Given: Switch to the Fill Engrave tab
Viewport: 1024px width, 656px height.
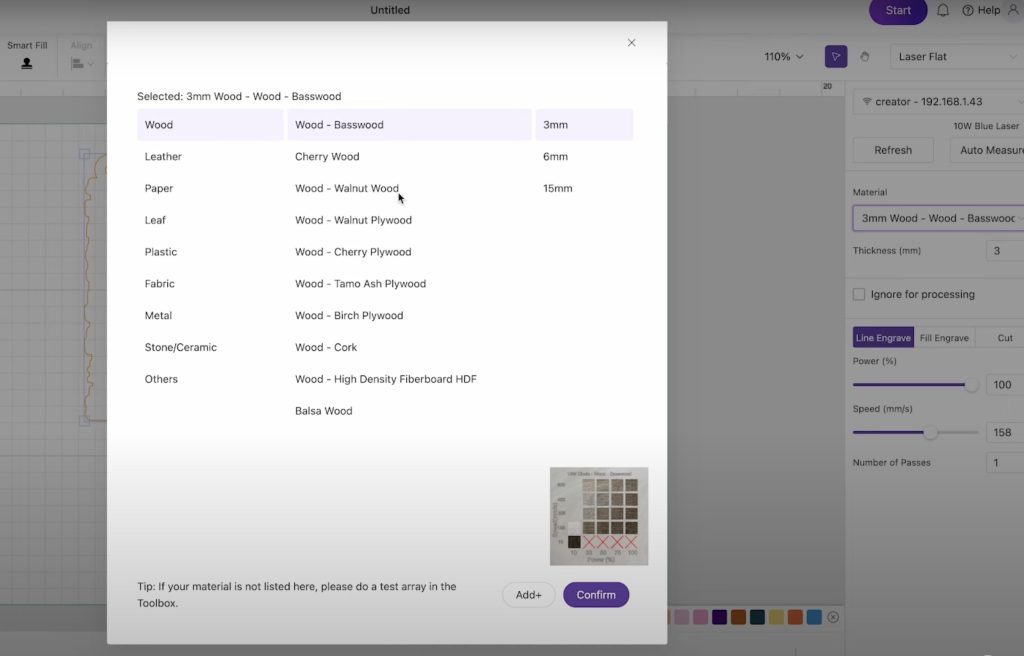Looking at the screenshot, I should (x=944, y=338).
